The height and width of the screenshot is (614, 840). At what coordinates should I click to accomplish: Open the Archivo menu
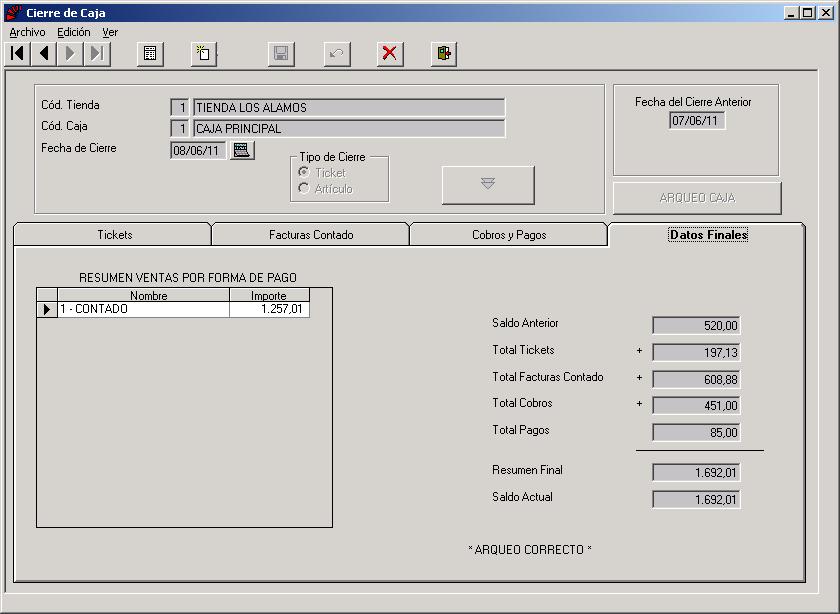click(x=27, y=32)
